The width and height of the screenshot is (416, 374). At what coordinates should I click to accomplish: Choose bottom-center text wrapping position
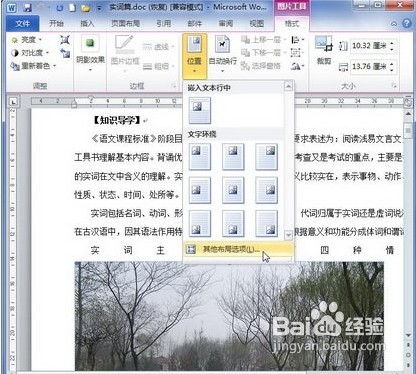[233, 223]
